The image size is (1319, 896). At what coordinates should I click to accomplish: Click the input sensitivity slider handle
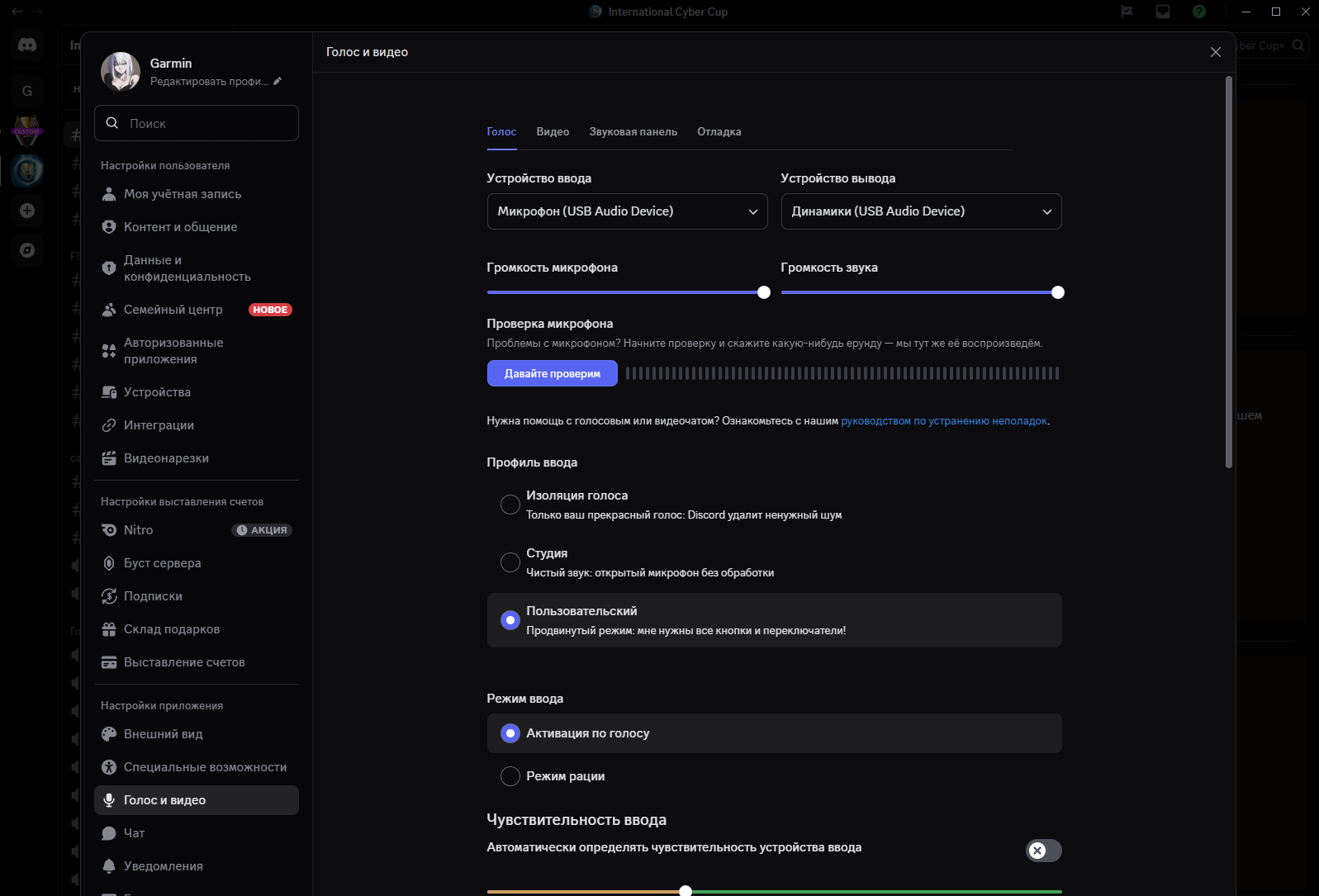(x=686, y=891)
